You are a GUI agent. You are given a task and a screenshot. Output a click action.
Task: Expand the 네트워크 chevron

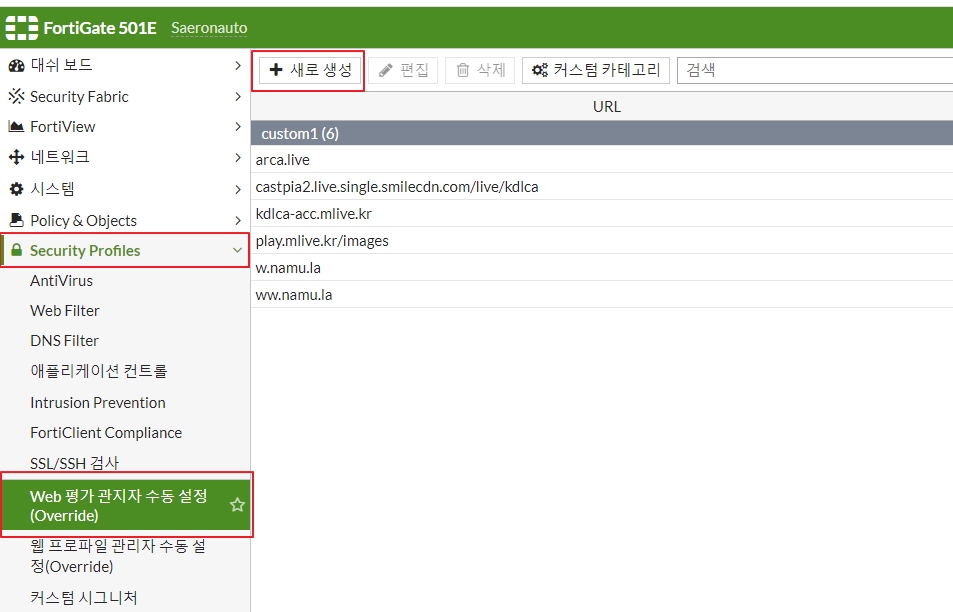[238, 157]
